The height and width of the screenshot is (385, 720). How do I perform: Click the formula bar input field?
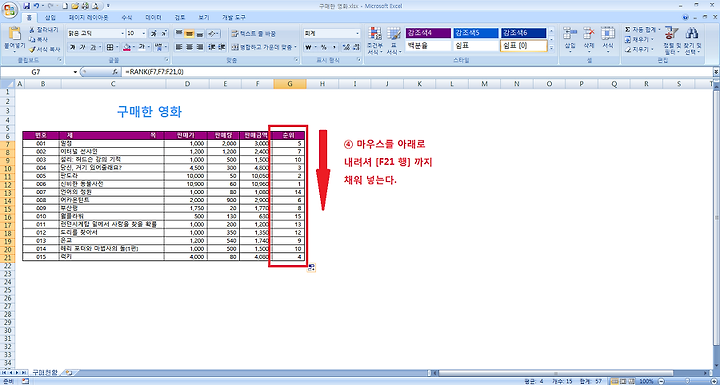418,72
